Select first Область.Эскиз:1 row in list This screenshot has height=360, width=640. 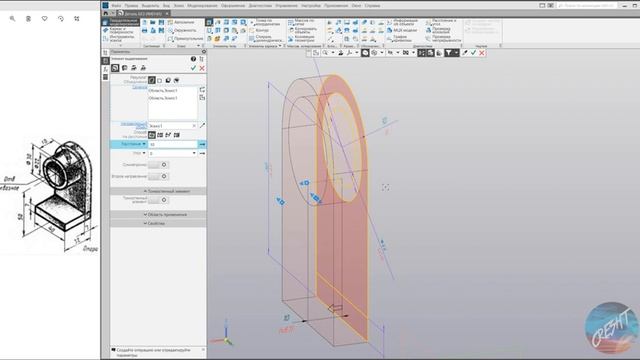[173, 91]
